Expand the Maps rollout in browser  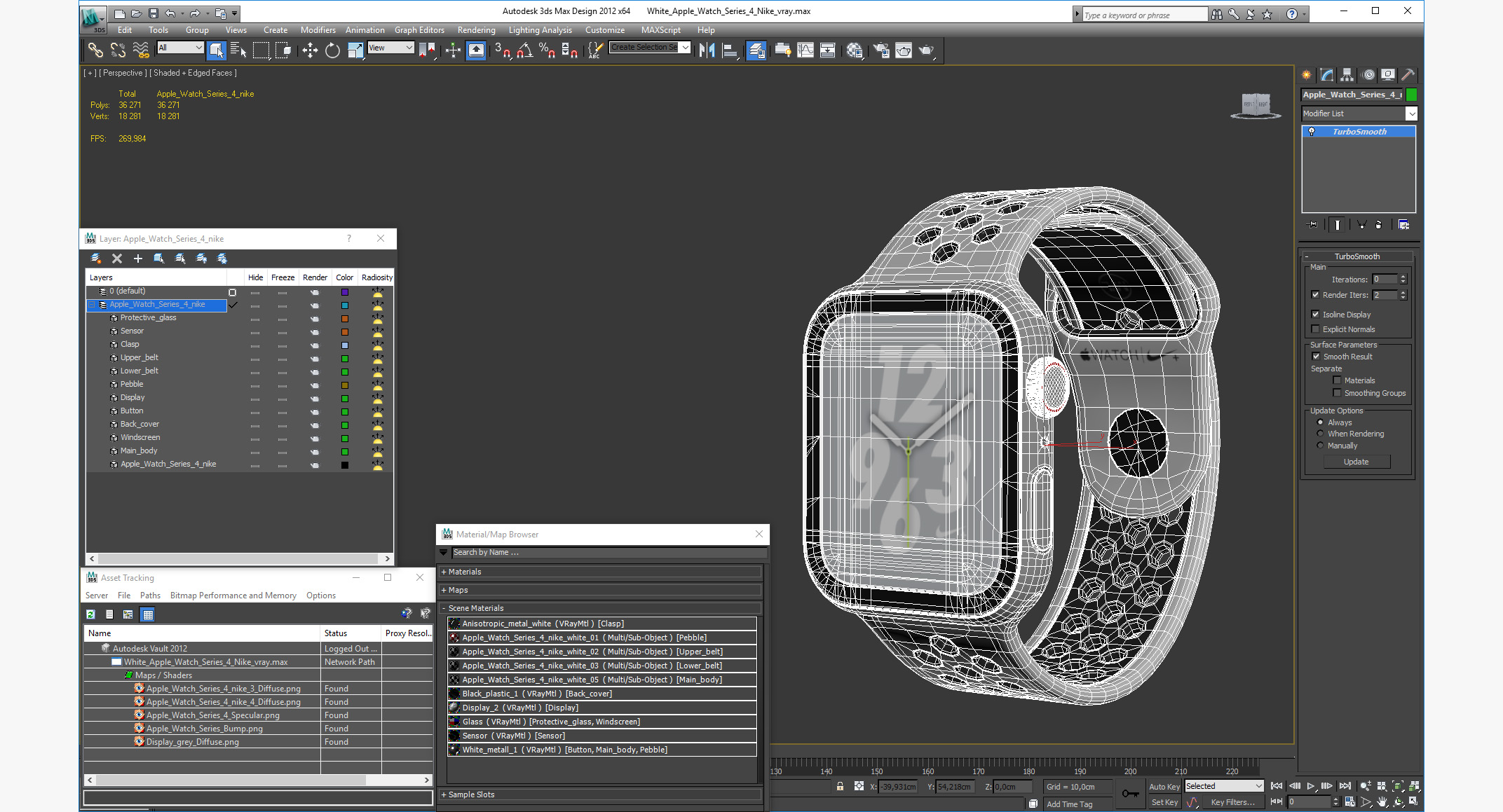[600, 590]
